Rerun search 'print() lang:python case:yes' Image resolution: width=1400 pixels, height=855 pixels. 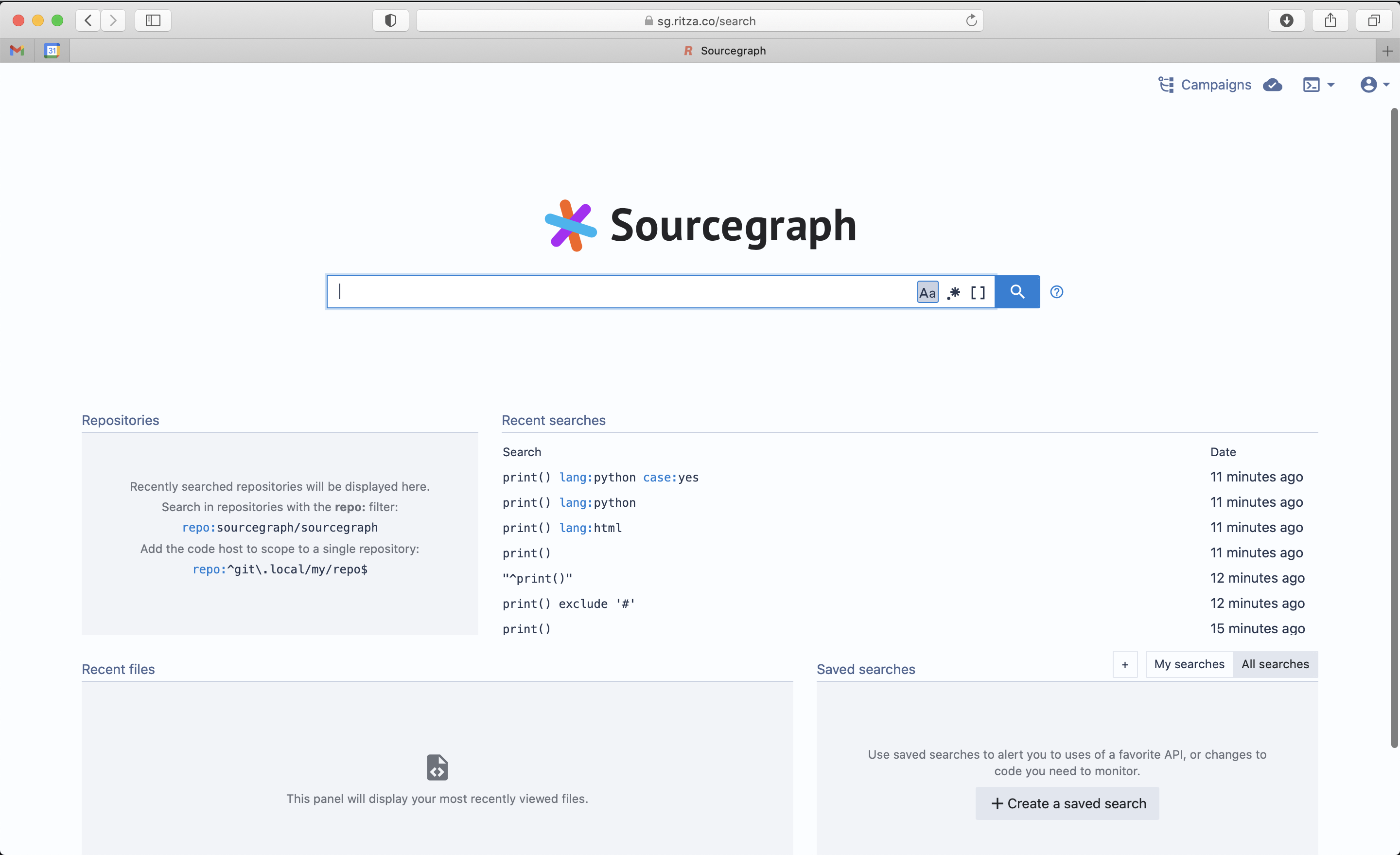(x=600, y=478)
